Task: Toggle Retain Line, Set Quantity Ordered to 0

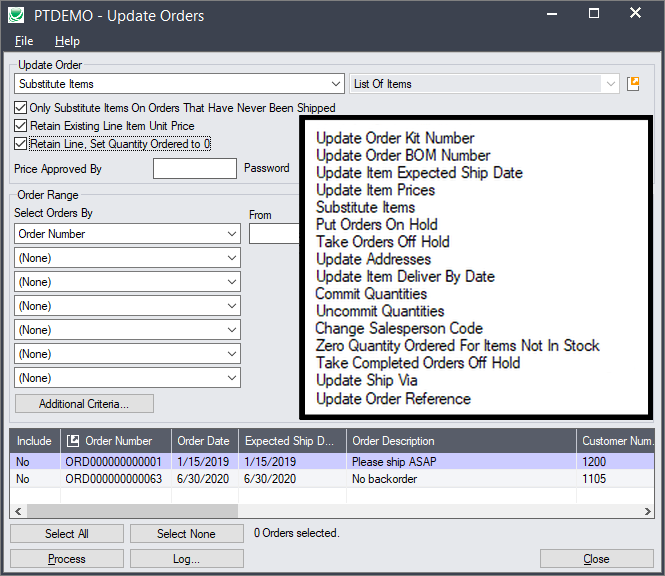Action: [x=21, y=144]
